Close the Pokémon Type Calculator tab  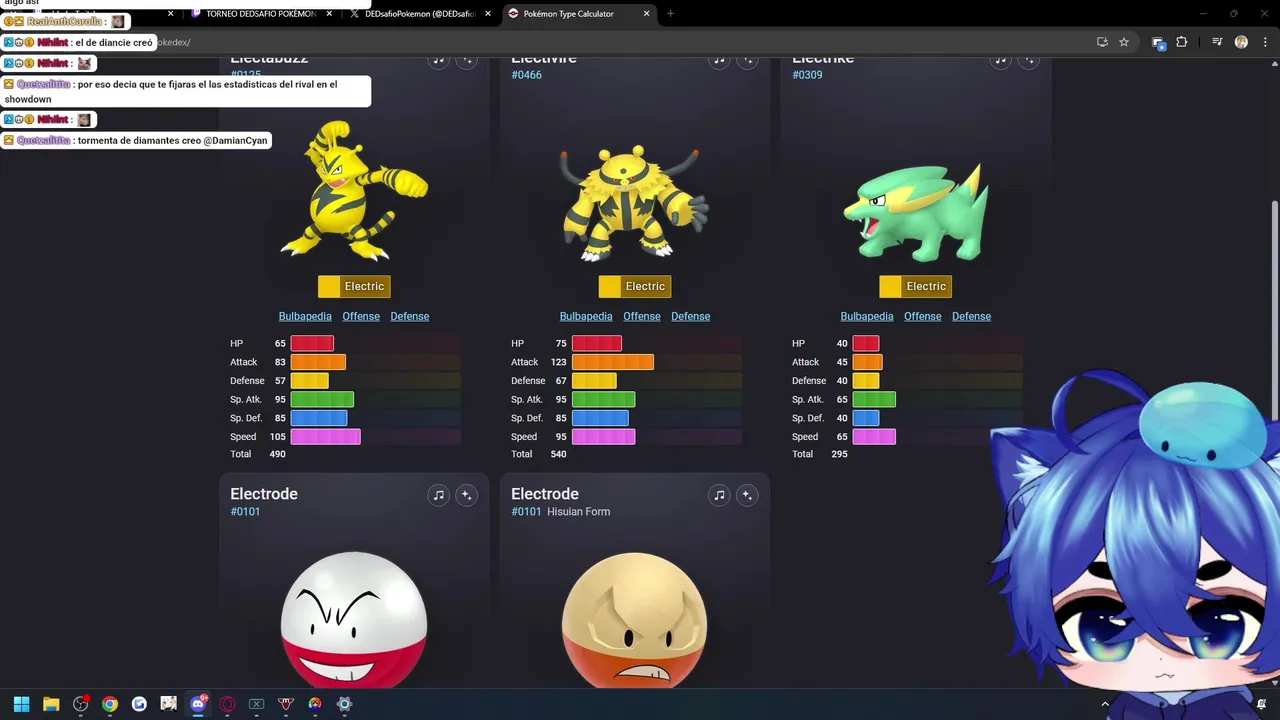(647, 14)
